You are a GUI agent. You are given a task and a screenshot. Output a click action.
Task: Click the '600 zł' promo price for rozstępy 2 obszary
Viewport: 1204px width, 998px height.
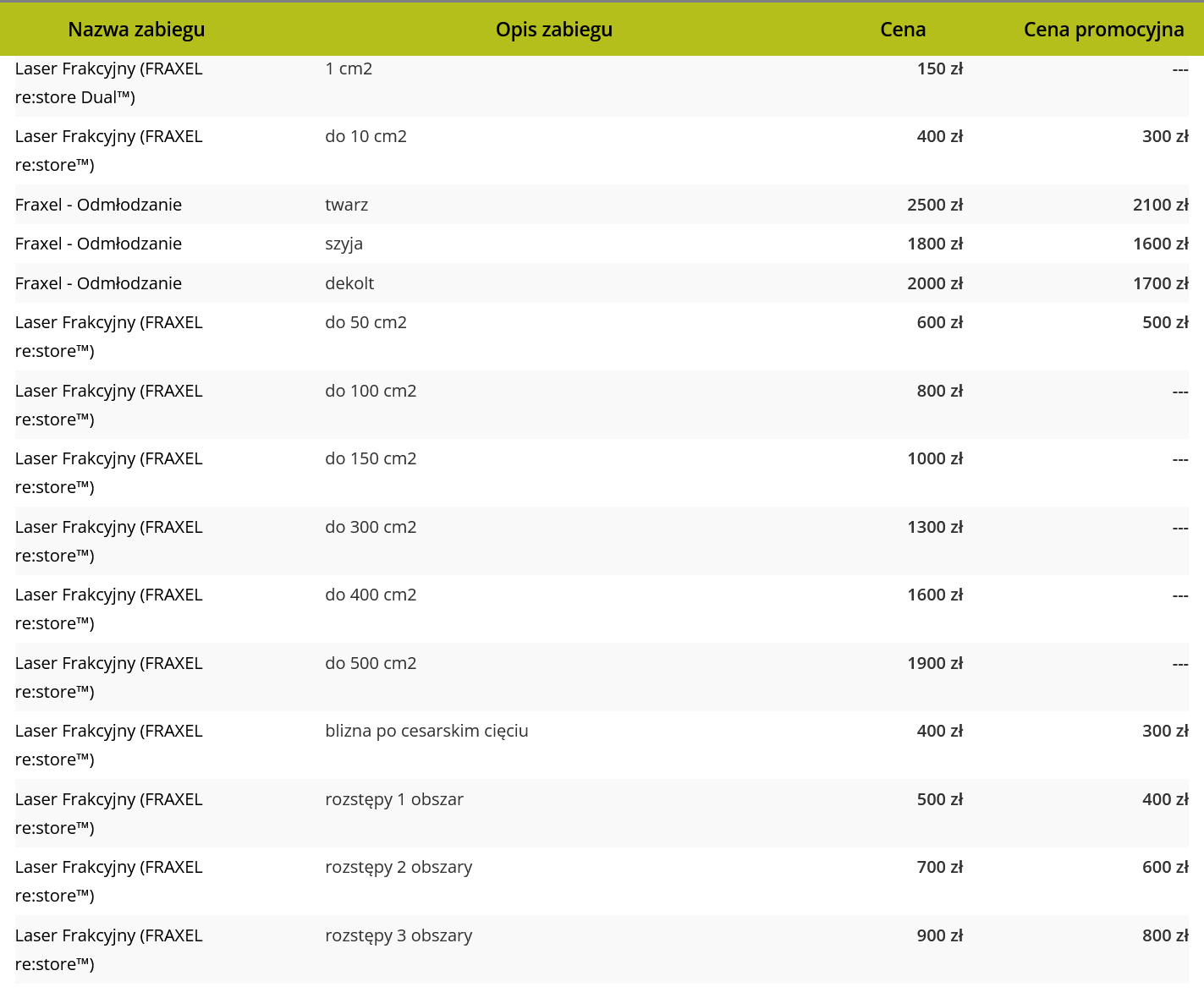pyautogui.click(x=1165, y=867)
